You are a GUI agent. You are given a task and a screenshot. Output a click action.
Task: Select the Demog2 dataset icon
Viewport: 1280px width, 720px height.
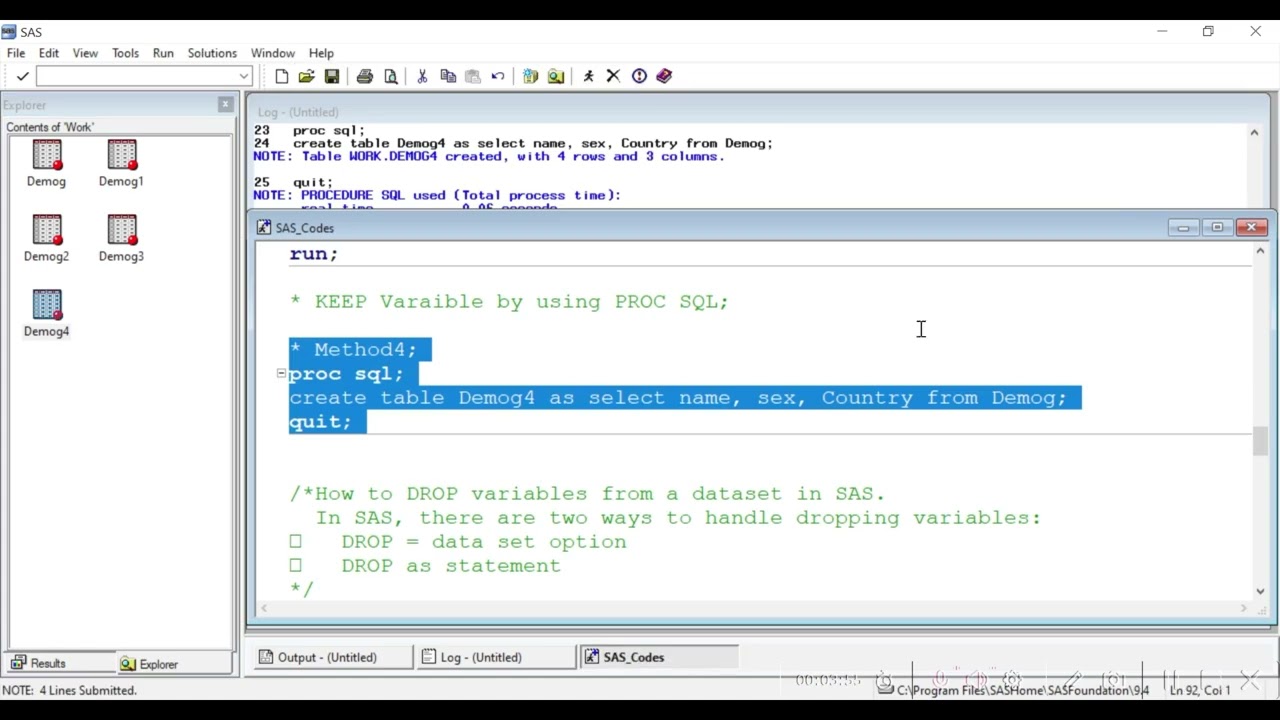pyautogui.click(x=46, y=239)
